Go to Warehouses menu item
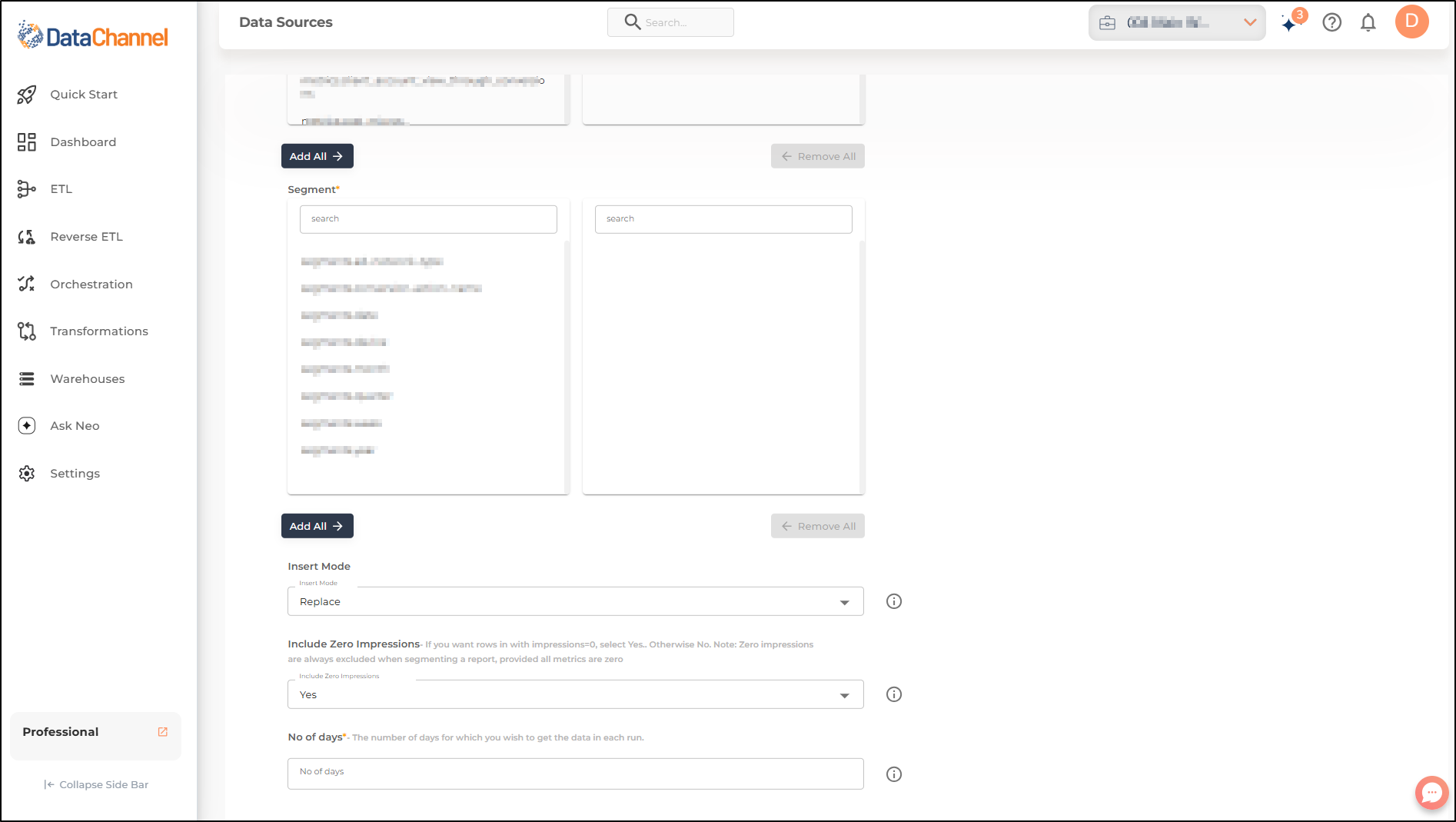The width and height of the screenshot is (1456, 822). (x=88, y=379)
